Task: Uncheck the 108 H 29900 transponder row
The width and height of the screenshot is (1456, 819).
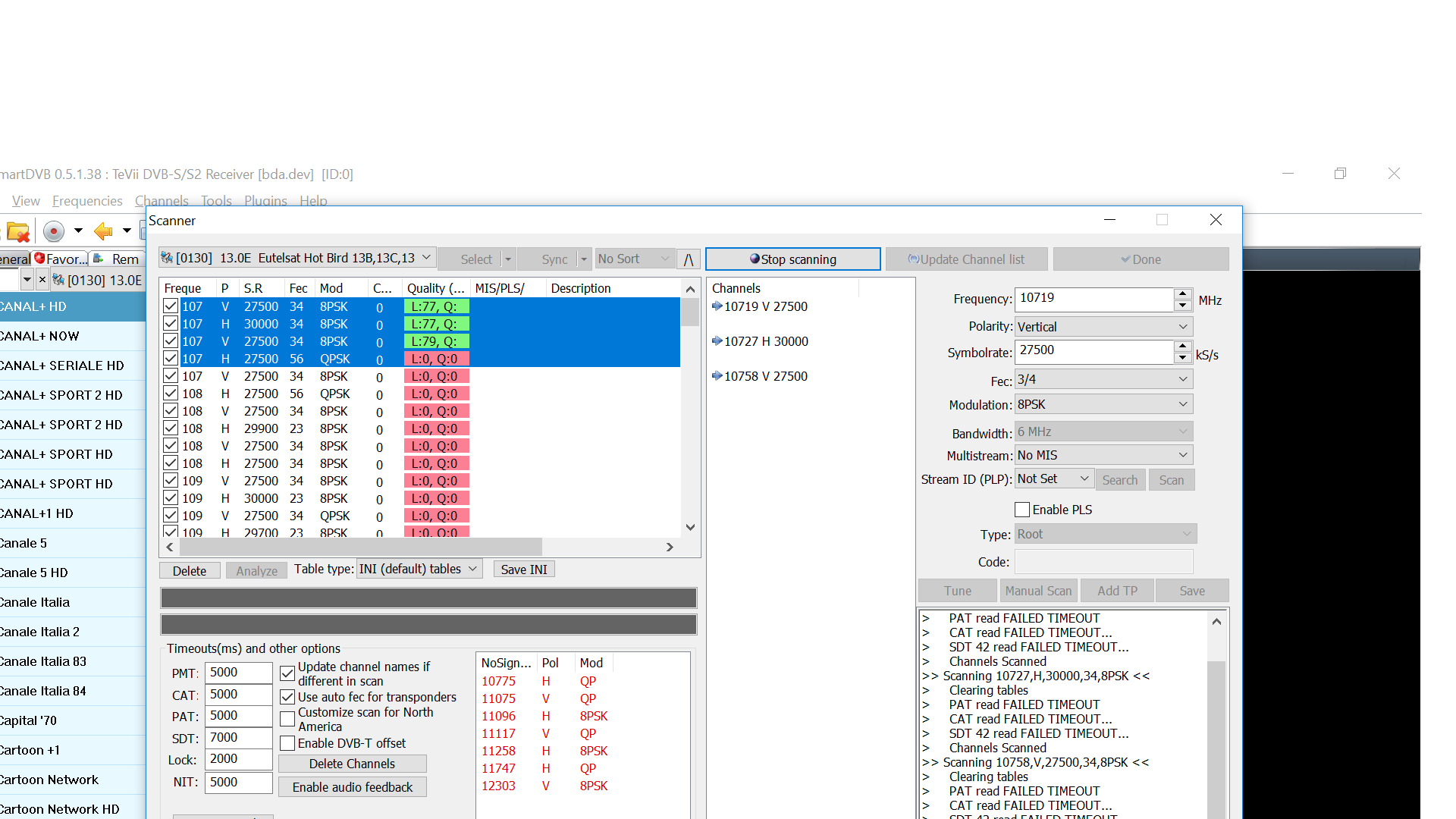Action: click(x=171, y=428)
